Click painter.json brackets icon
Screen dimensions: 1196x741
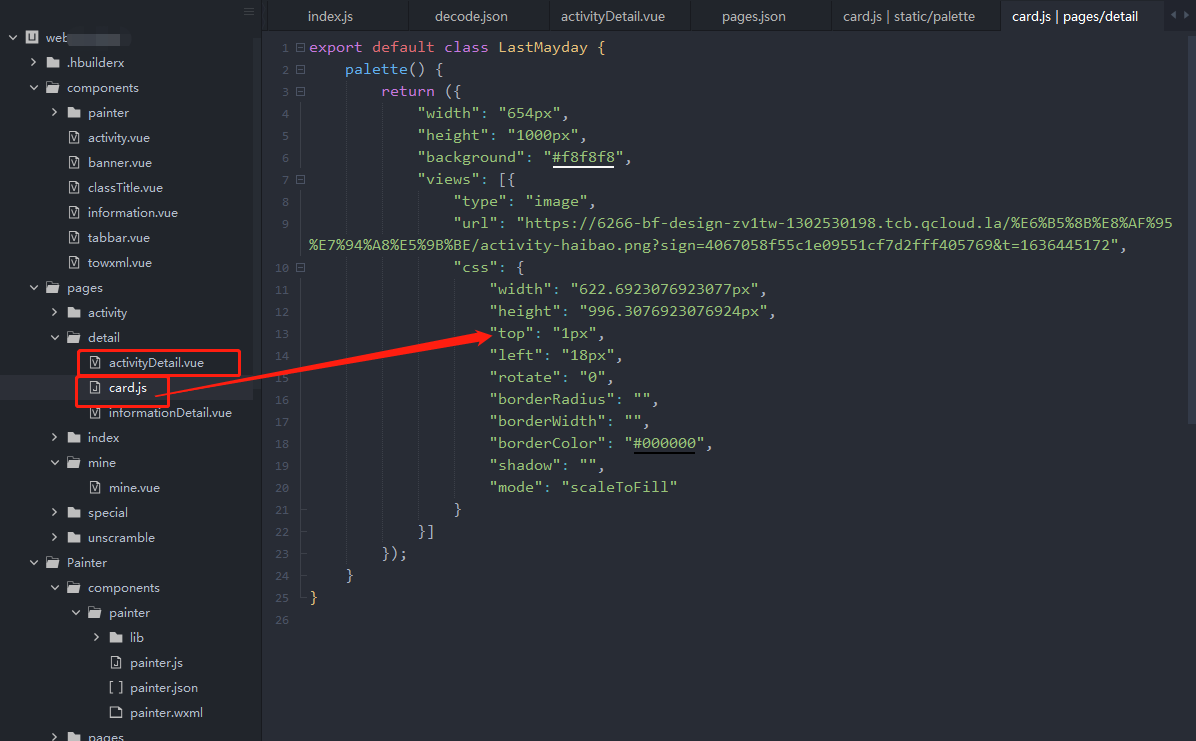point(116,688)
